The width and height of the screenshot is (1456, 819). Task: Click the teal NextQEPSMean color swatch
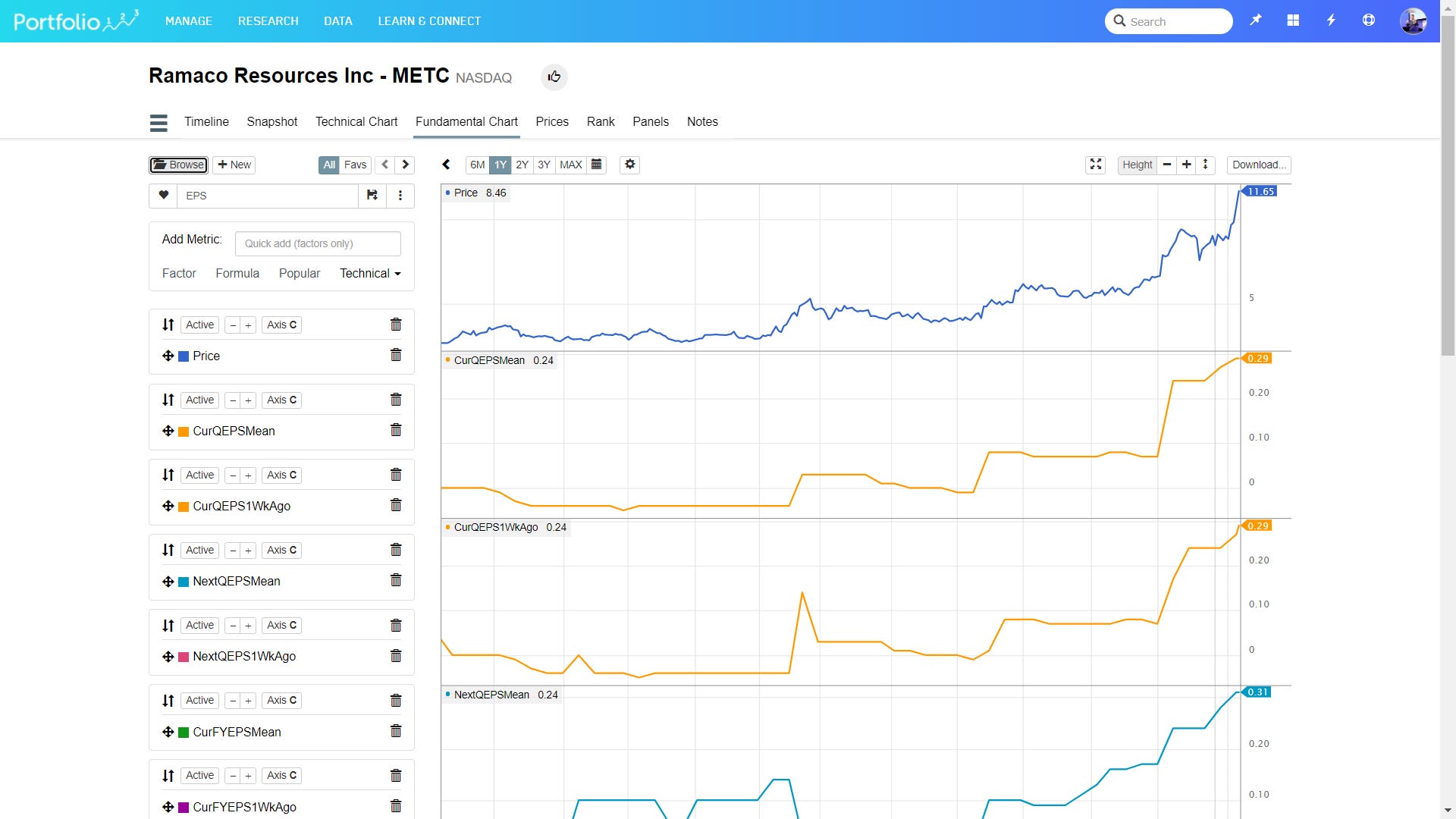point(184,582)
